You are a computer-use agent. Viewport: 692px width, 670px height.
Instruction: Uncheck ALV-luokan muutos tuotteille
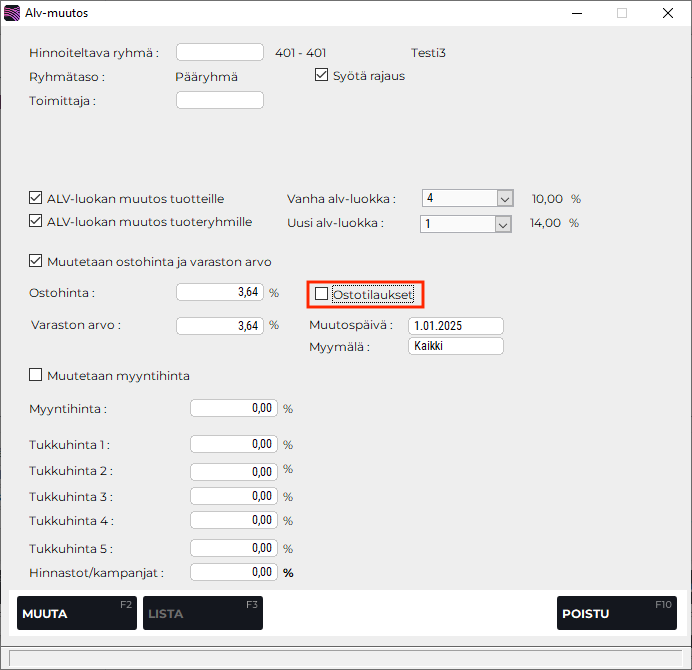click(37, 198)
